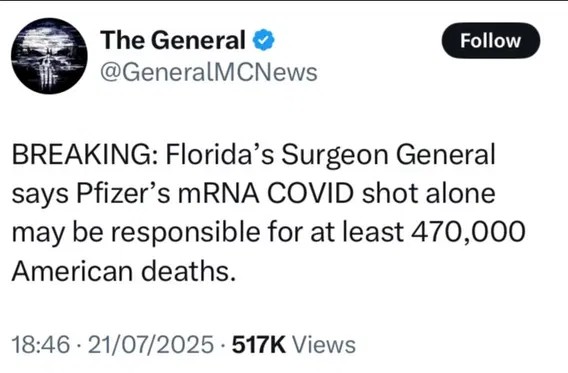Click the words shot alone
Viewport: 568px width, 373px height.
429,193
